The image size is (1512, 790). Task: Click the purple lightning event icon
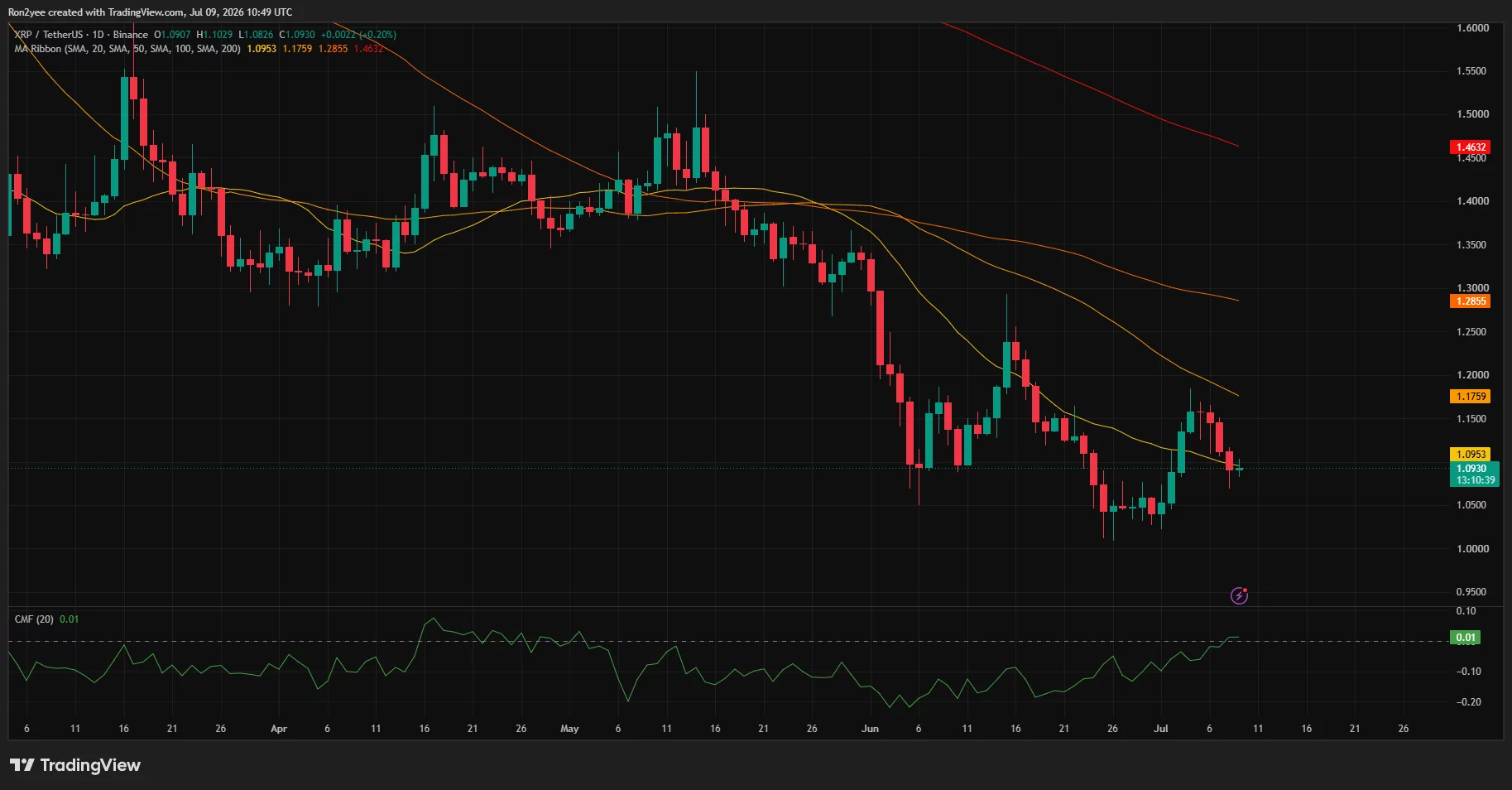[1239, 595]
